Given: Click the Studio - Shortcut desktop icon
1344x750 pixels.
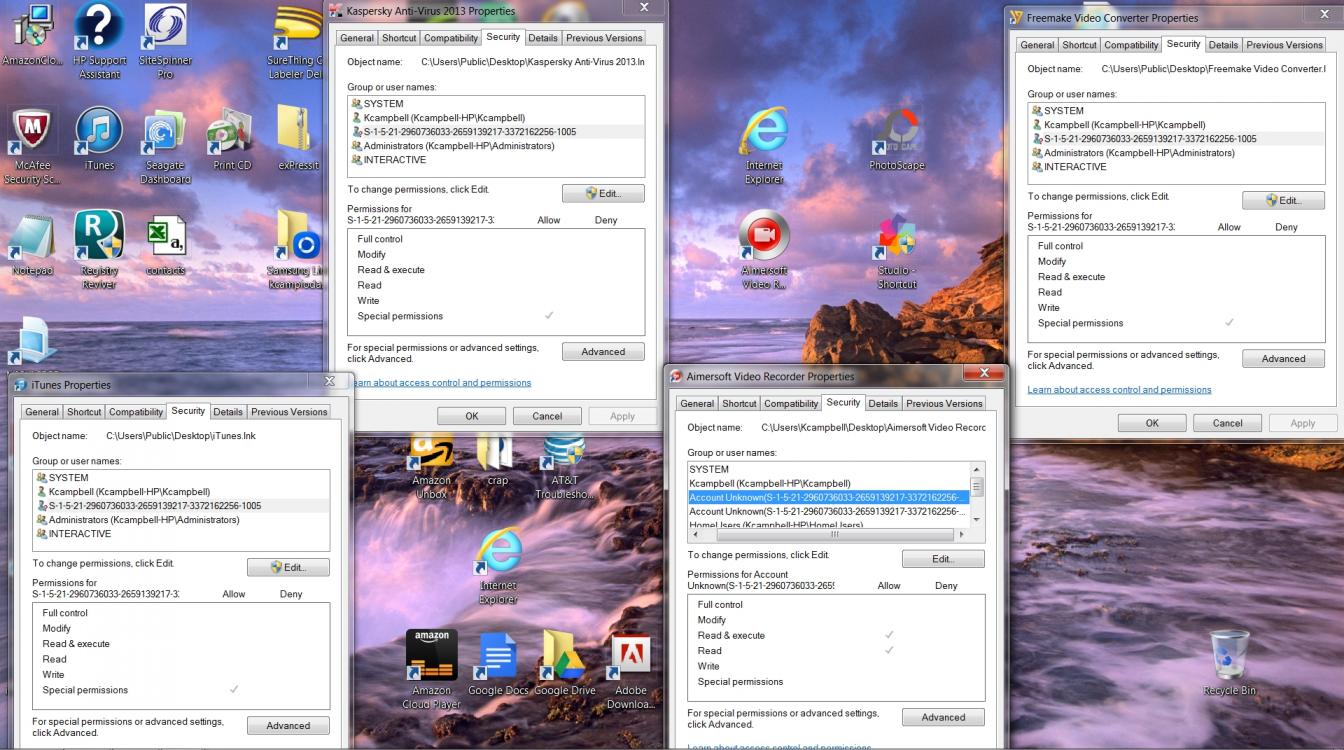Looking at the screenshot, I should (x=897, y=251).
